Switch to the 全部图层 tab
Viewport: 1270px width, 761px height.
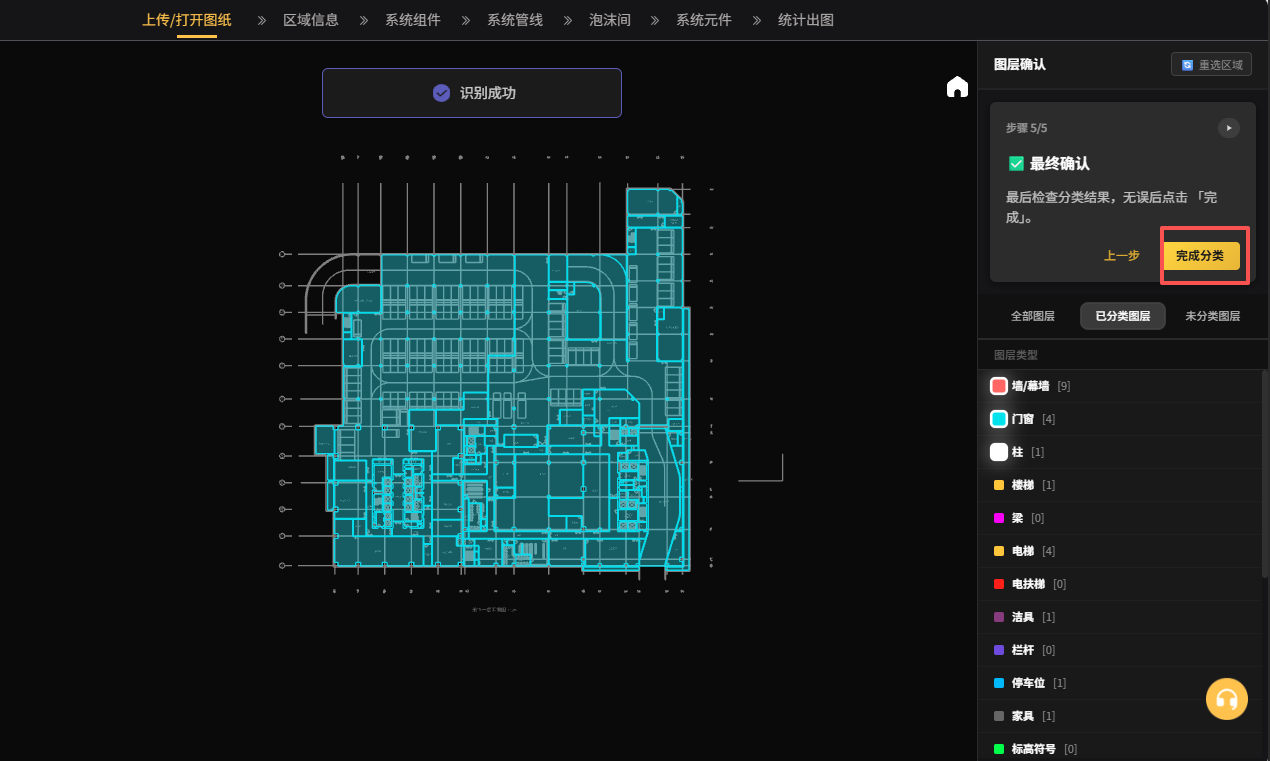[x=1032, y=316]
